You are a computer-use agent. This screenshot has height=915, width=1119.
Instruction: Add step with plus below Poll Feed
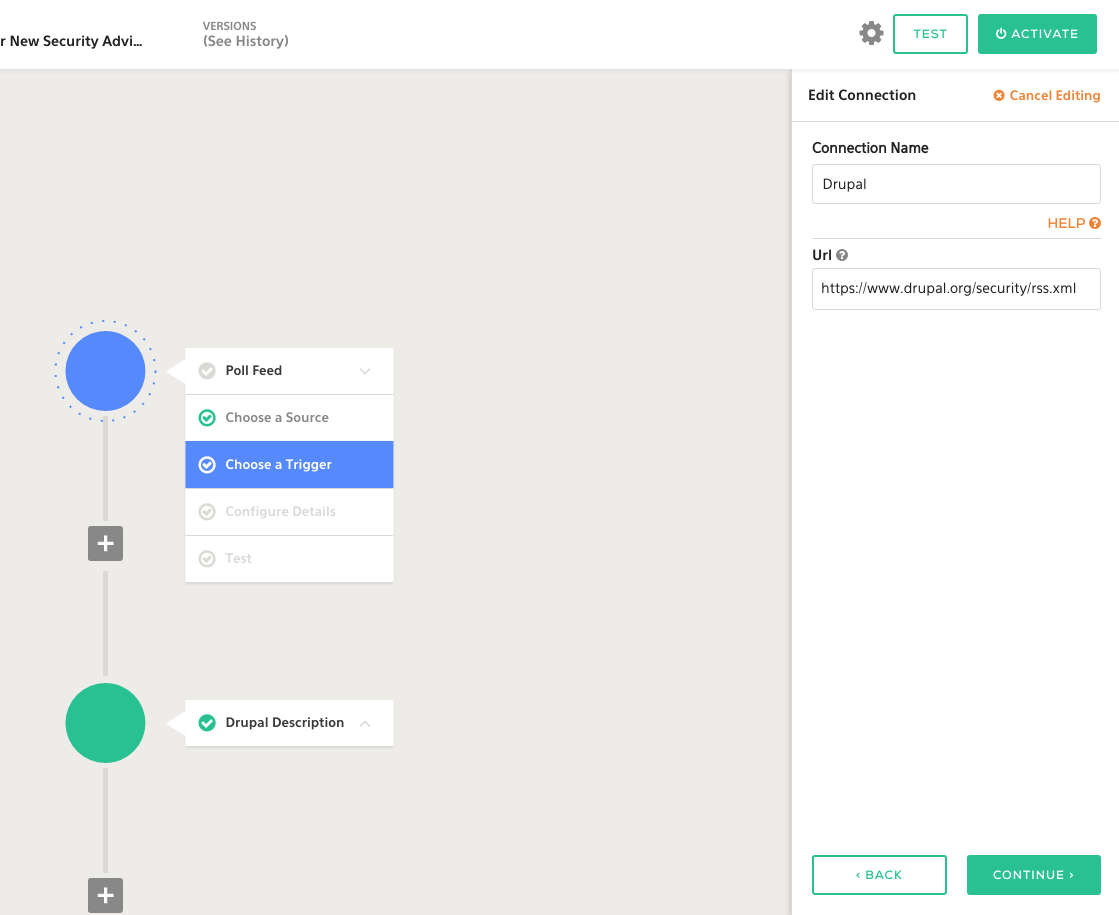coord(105,544)
